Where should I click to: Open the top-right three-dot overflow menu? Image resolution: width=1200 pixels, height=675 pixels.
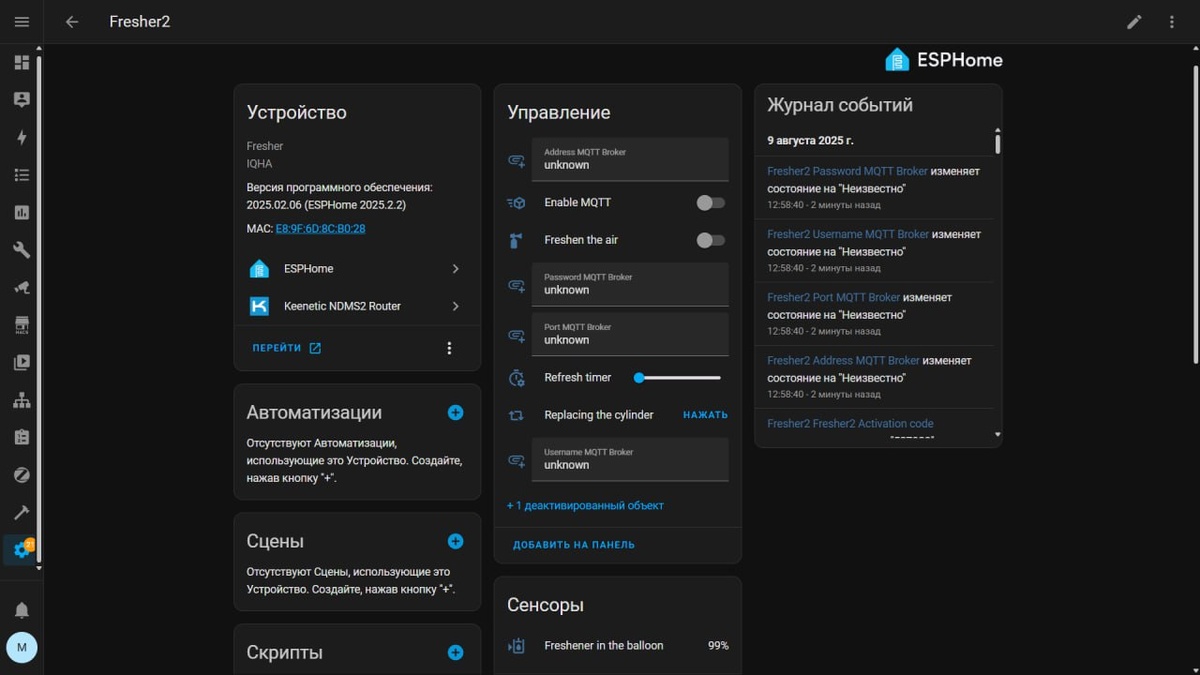[x=1172, y=22]
